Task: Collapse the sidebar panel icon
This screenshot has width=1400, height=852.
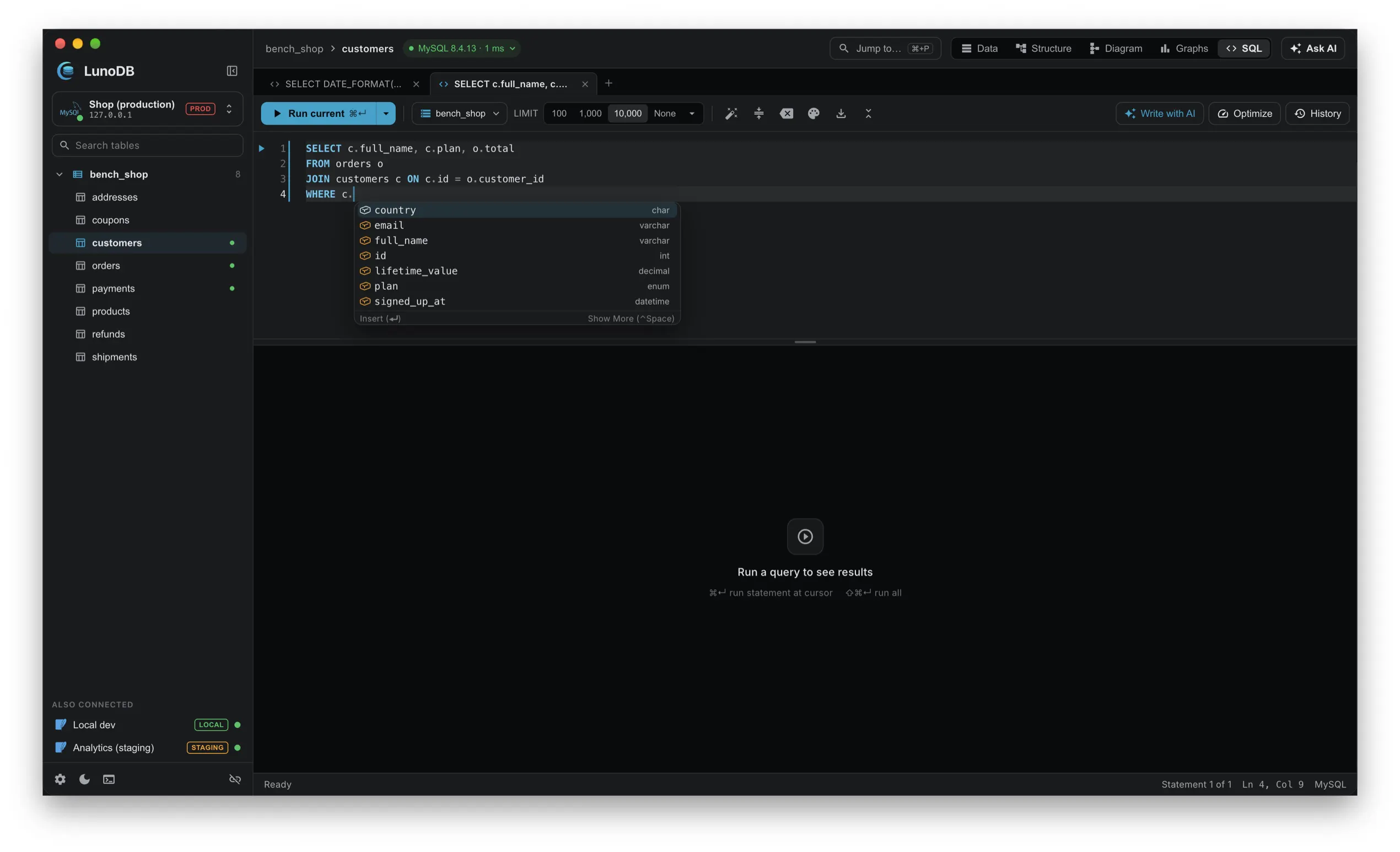Action: coord(232,71)
